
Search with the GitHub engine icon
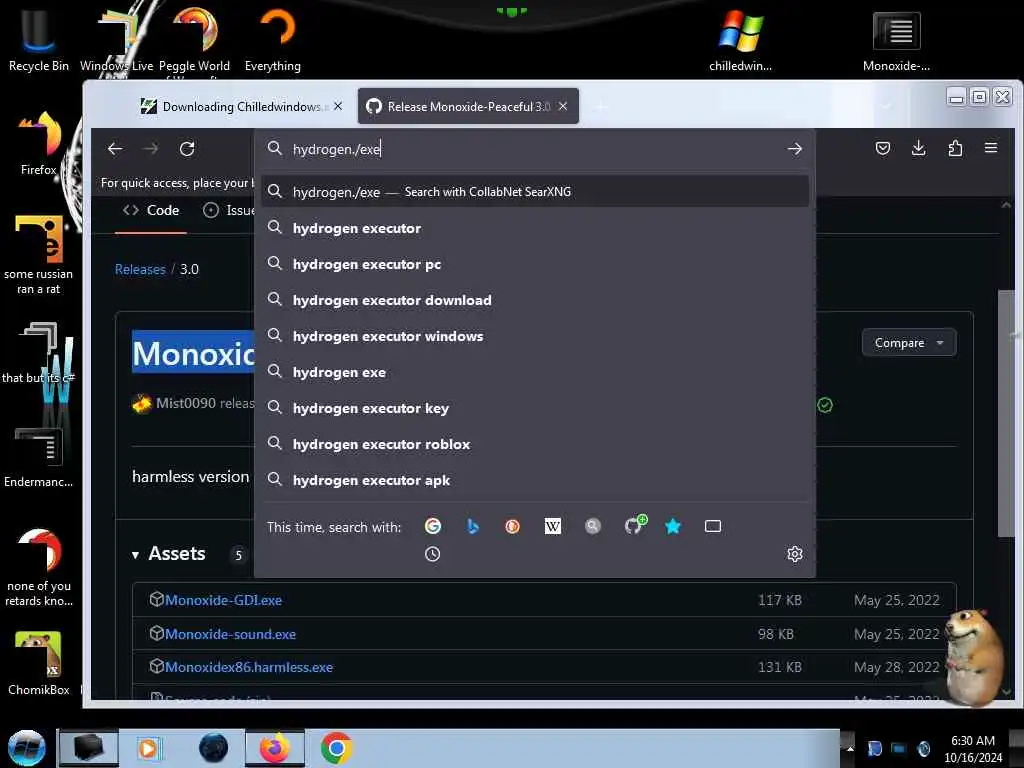pos(634,525)
